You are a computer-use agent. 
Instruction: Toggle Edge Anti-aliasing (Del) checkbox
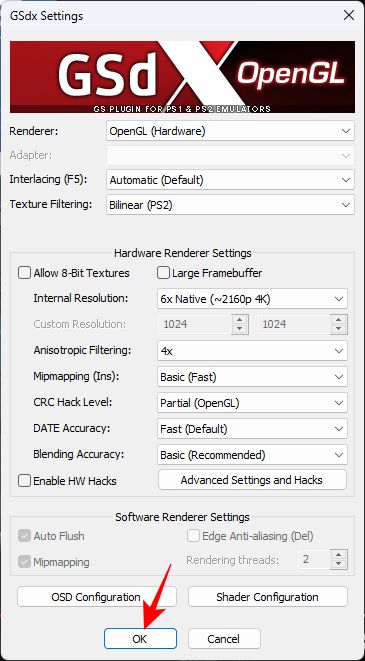(193, 536)
